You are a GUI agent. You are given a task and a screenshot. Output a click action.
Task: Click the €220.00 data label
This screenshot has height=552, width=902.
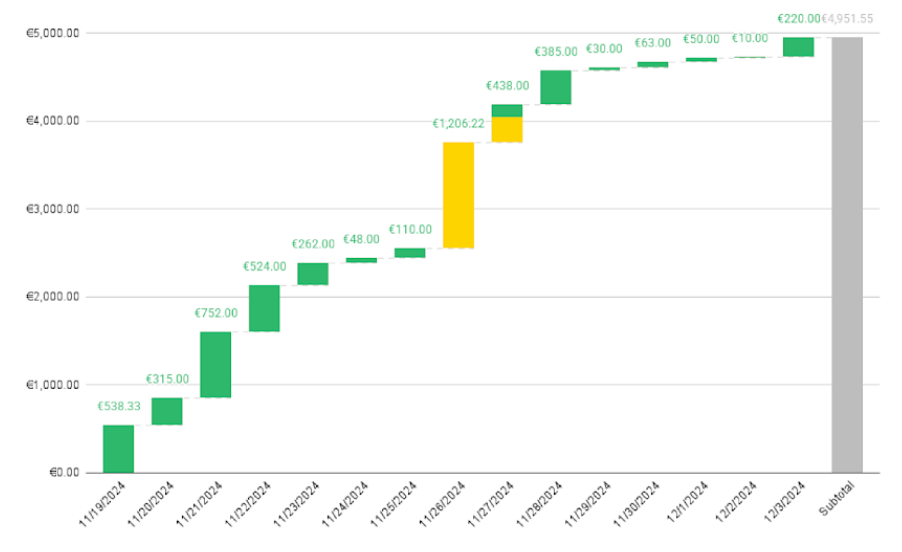[798, 18]
